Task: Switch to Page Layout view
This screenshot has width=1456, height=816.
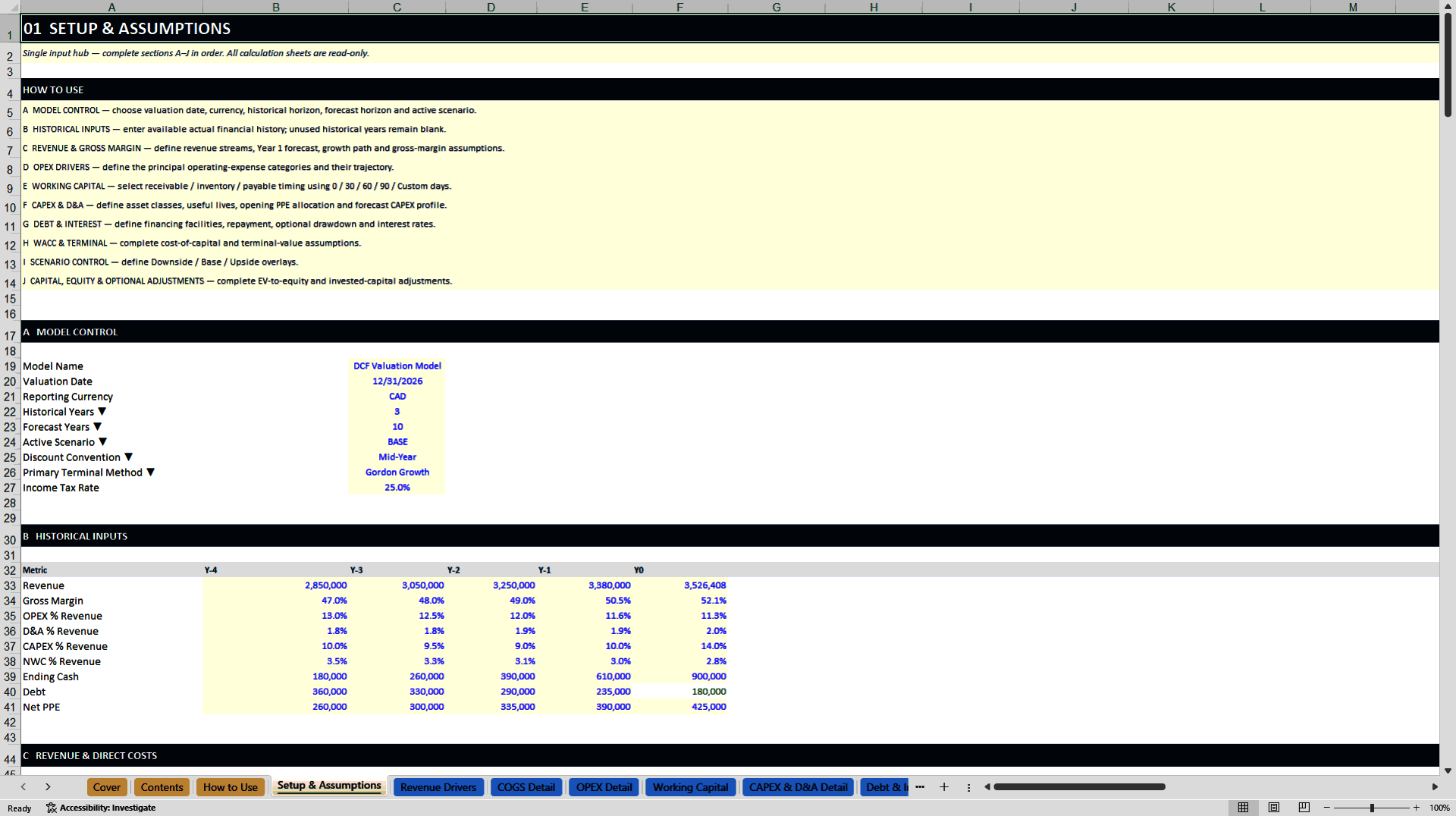Action: pyautogui.click(x=1273, y=808)
